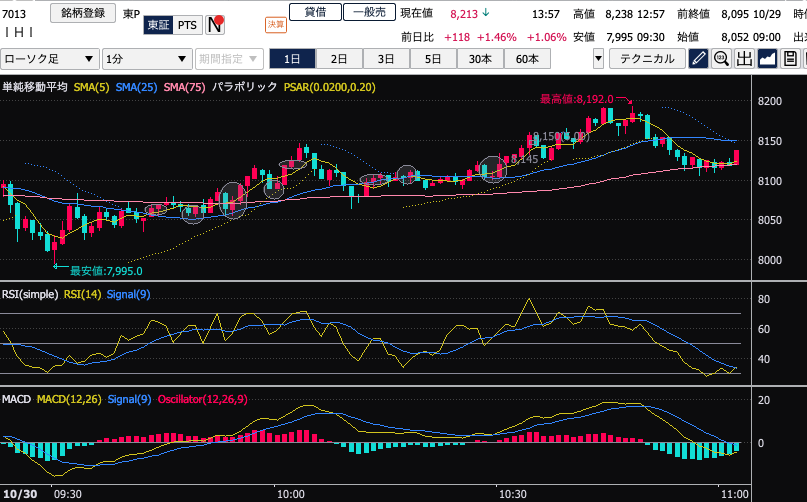Click the magnifier price display icon

pos(722,59)
